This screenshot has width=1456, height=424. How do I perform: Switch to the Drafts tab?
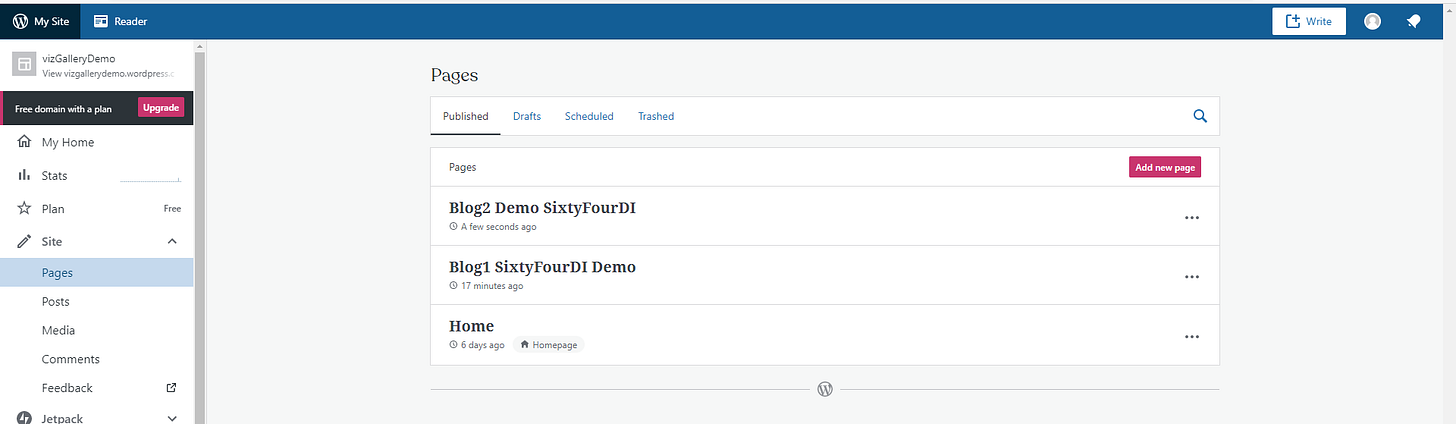click(527, 116)
